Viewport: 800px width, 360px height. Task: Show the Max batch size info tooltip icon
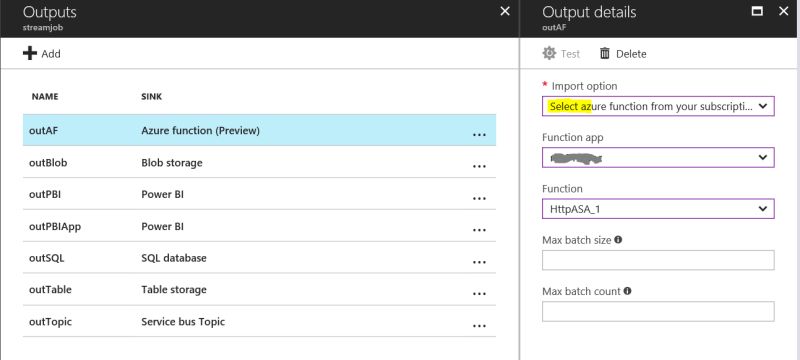point(618,239)
